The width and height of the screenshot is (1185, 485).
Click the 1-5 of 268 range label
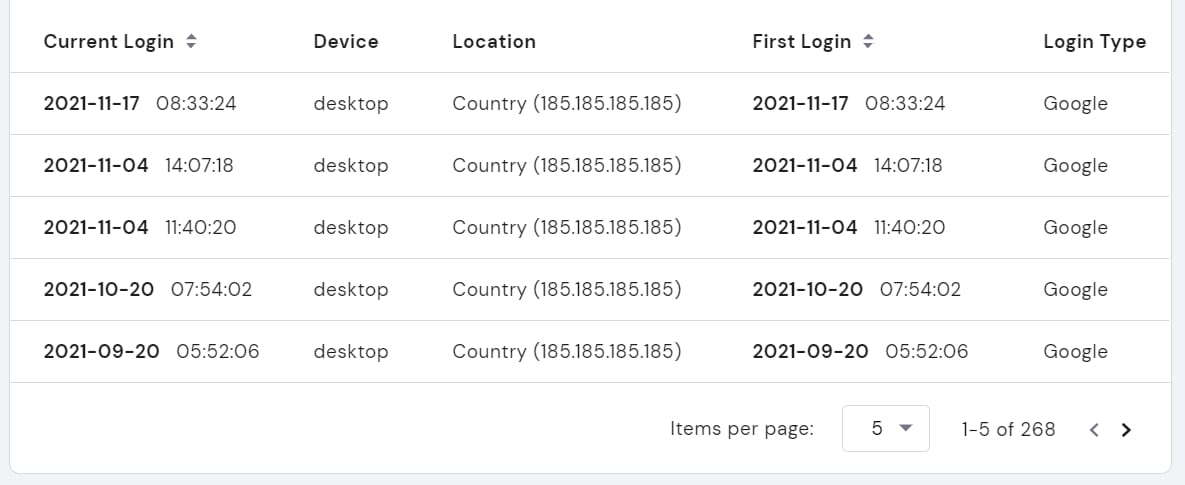pyautogui.click(x=1008, y=430)
